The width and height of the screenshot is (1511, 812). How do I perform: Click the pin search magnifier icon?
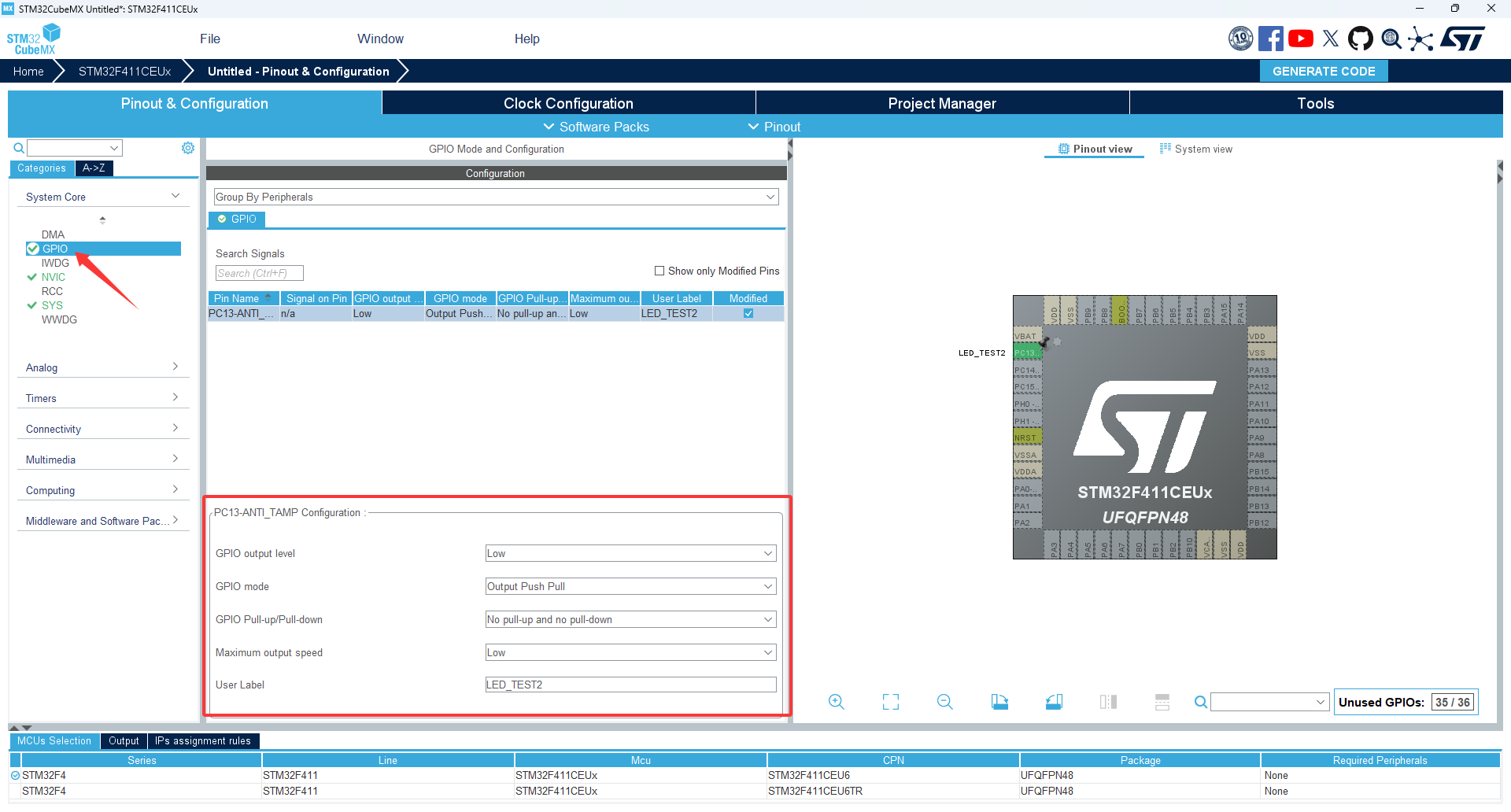click(1201, 702)
